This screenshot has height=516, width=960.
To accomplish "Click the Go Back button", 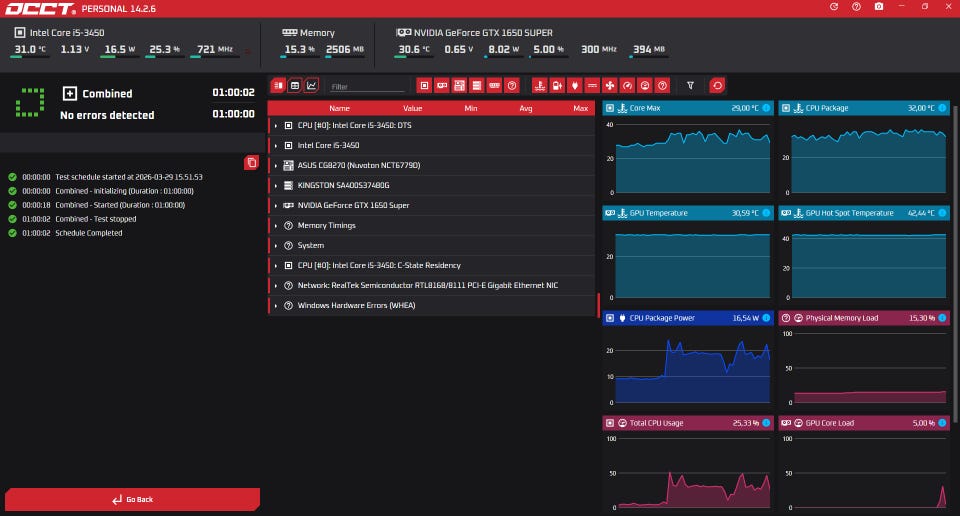I will tap(133, 499).
